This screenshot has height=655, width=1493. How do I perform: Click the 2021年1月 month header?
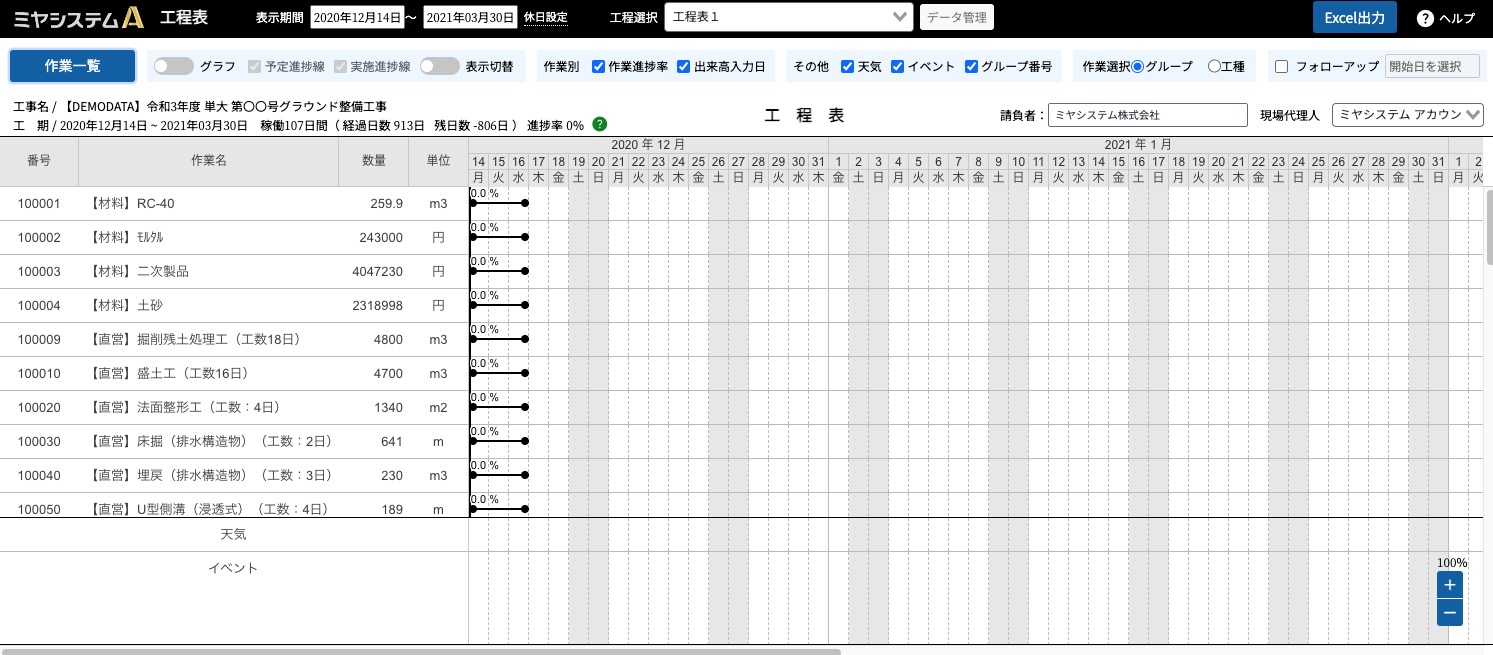1138,144
